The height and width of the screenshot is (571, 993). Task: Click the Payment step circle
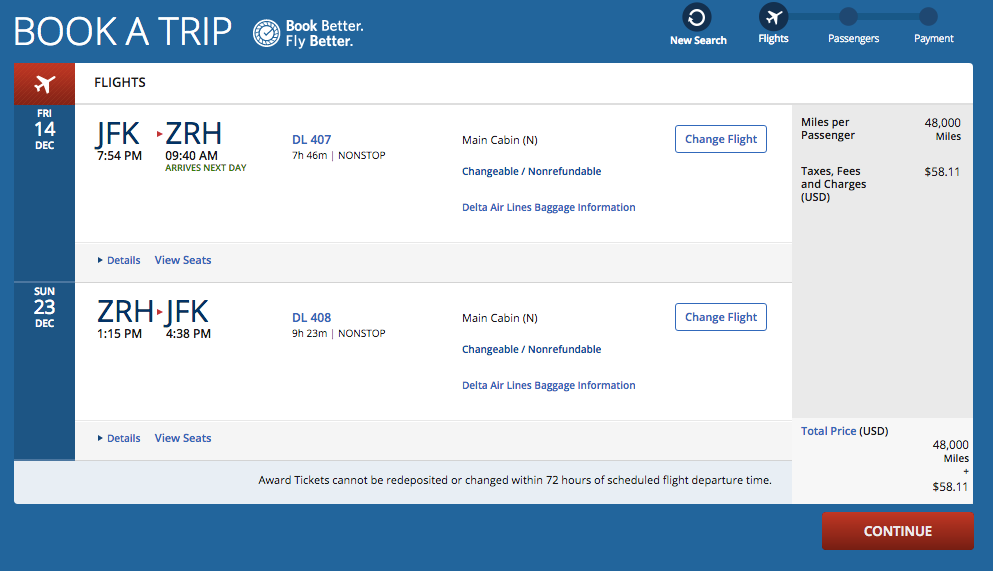[928, 16]
